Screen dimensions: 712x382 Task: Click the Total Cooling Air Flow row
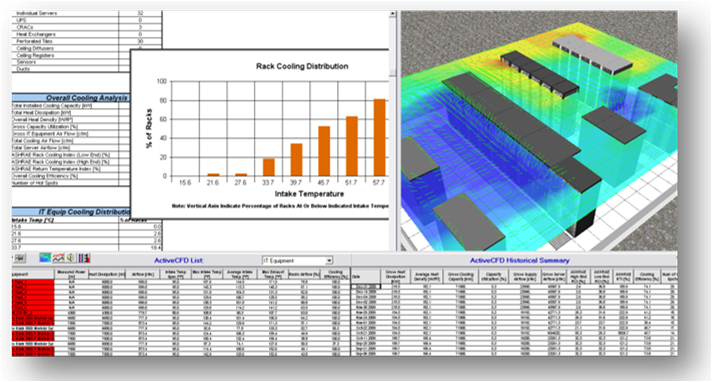(x=71, y=141)
